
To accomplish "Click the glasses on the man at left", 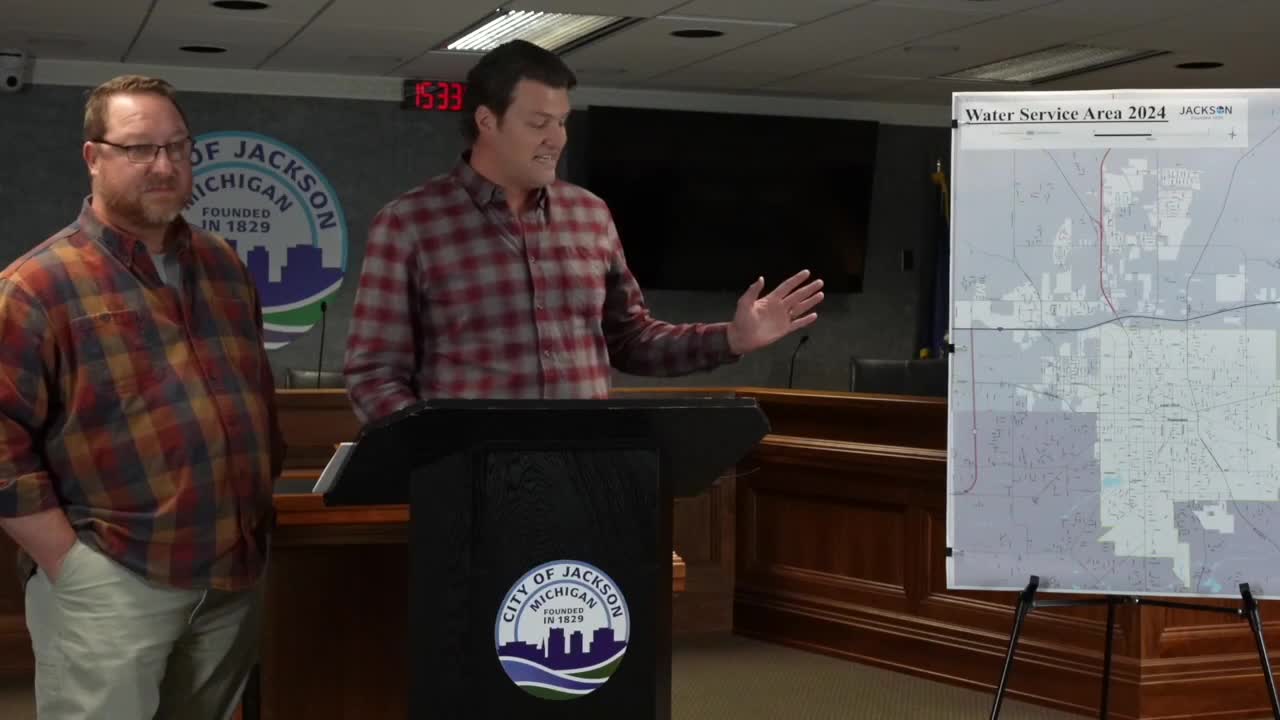I will [x=147, y=151].
